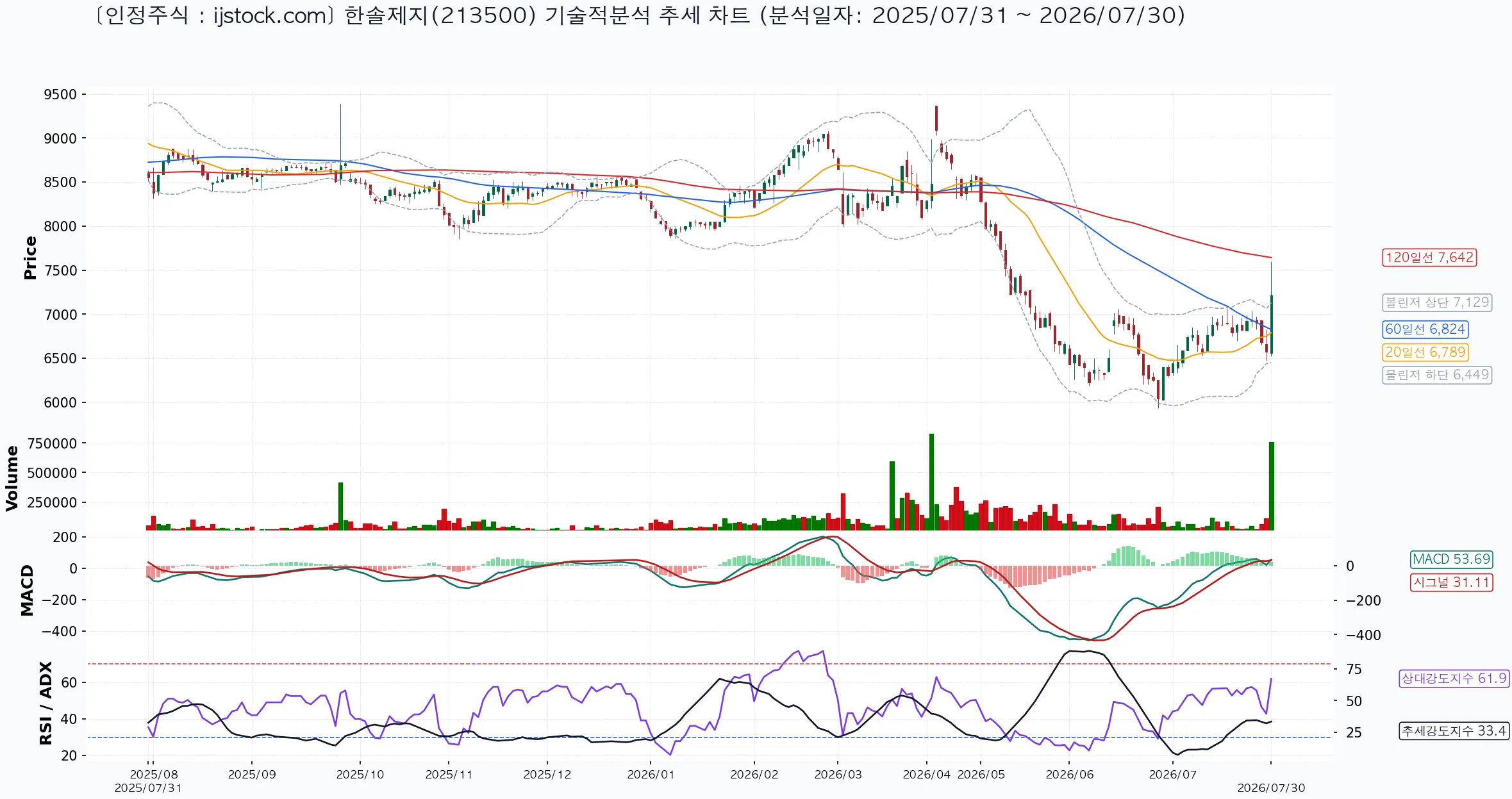
Task: Click the 6000 price axis tick
Action: pos(60,403)
